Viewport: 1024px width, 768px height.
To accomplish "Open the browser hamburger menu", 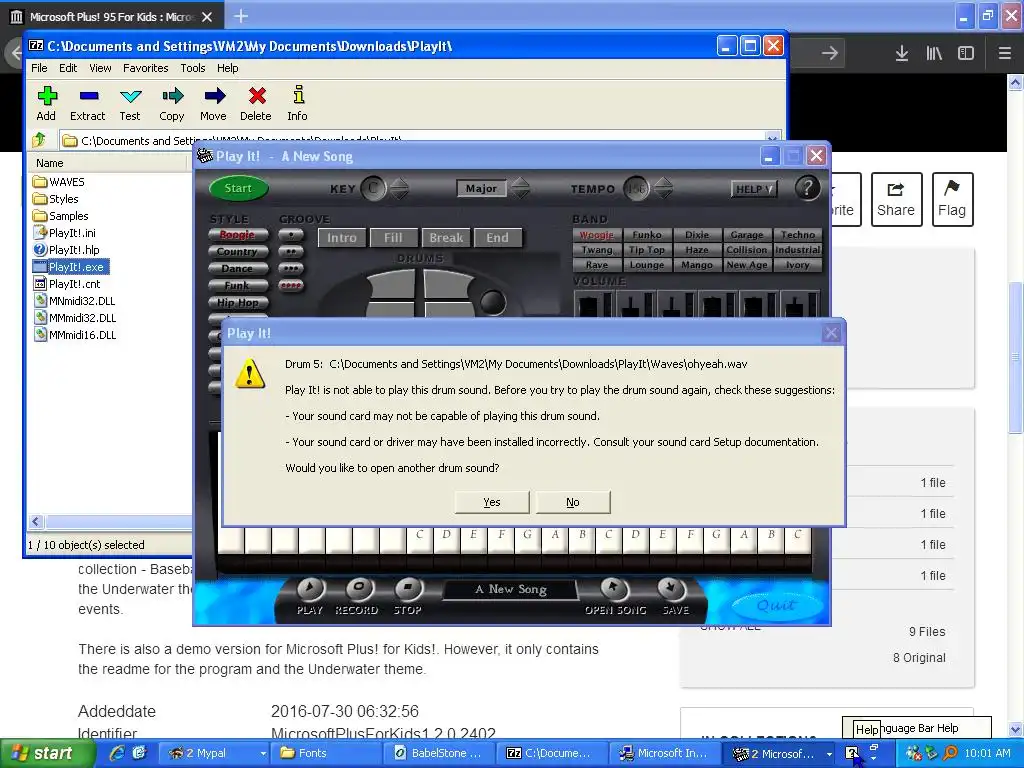I will click(x=1004, y=53).
